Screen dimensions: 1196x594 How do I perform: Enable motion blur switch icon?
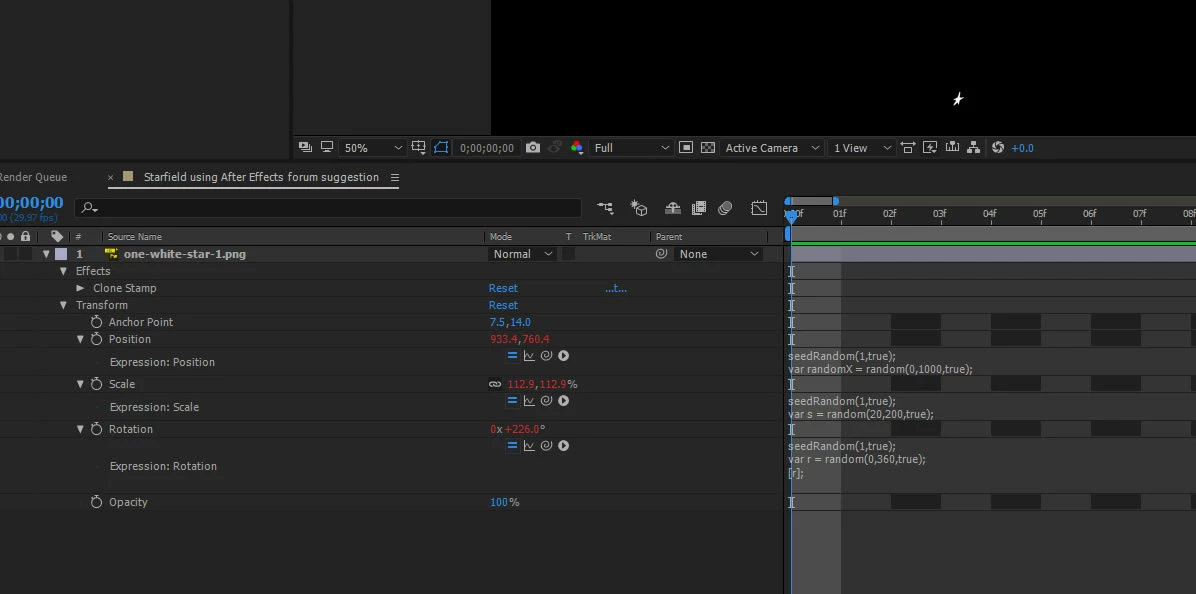pyautogui.click(x=725, y=207)
